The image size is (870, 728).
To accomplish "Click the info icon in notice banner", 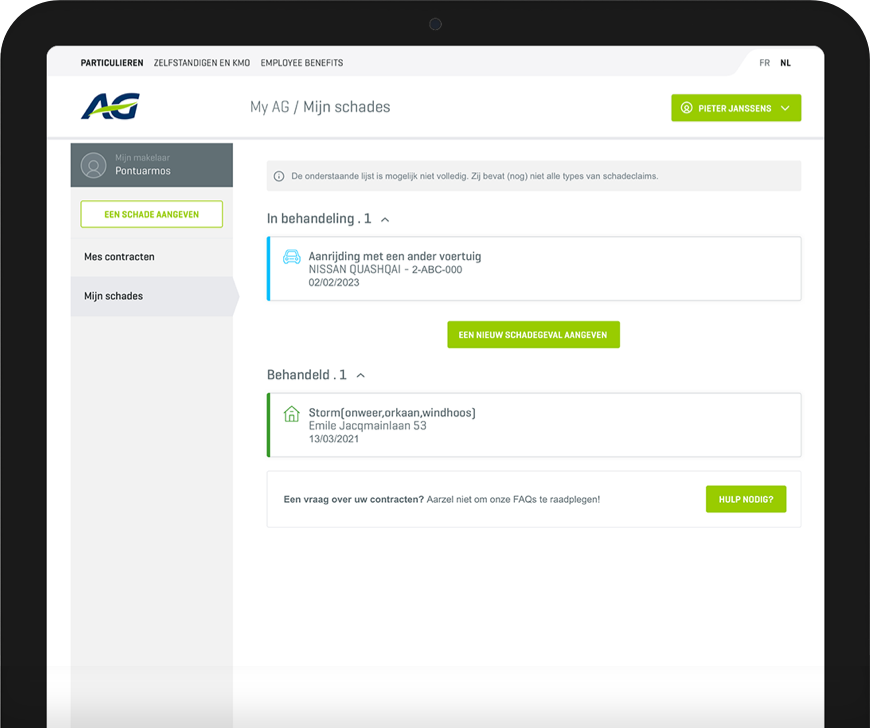I will click(279, 176).
